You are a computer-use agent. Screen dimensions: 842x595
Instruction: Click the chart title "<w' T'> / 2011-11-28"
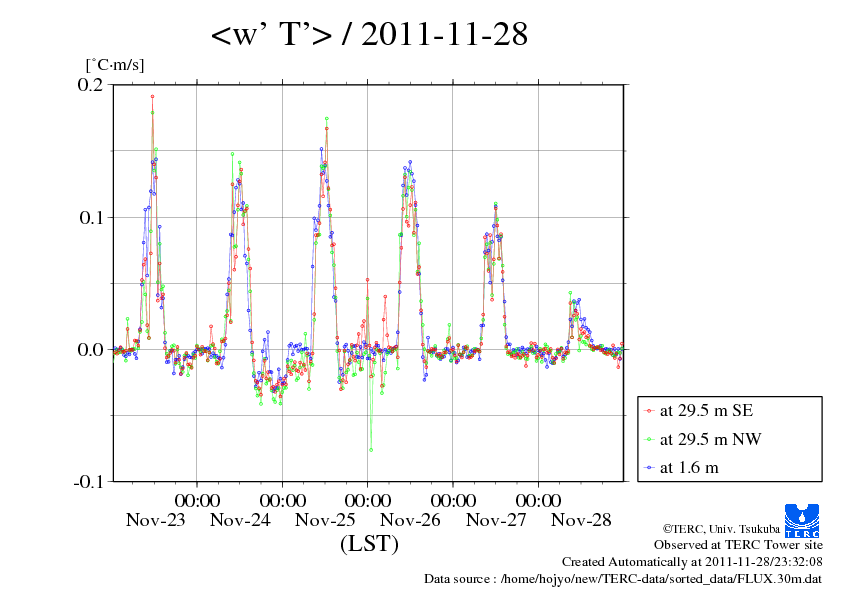click(x=369, y=34)
